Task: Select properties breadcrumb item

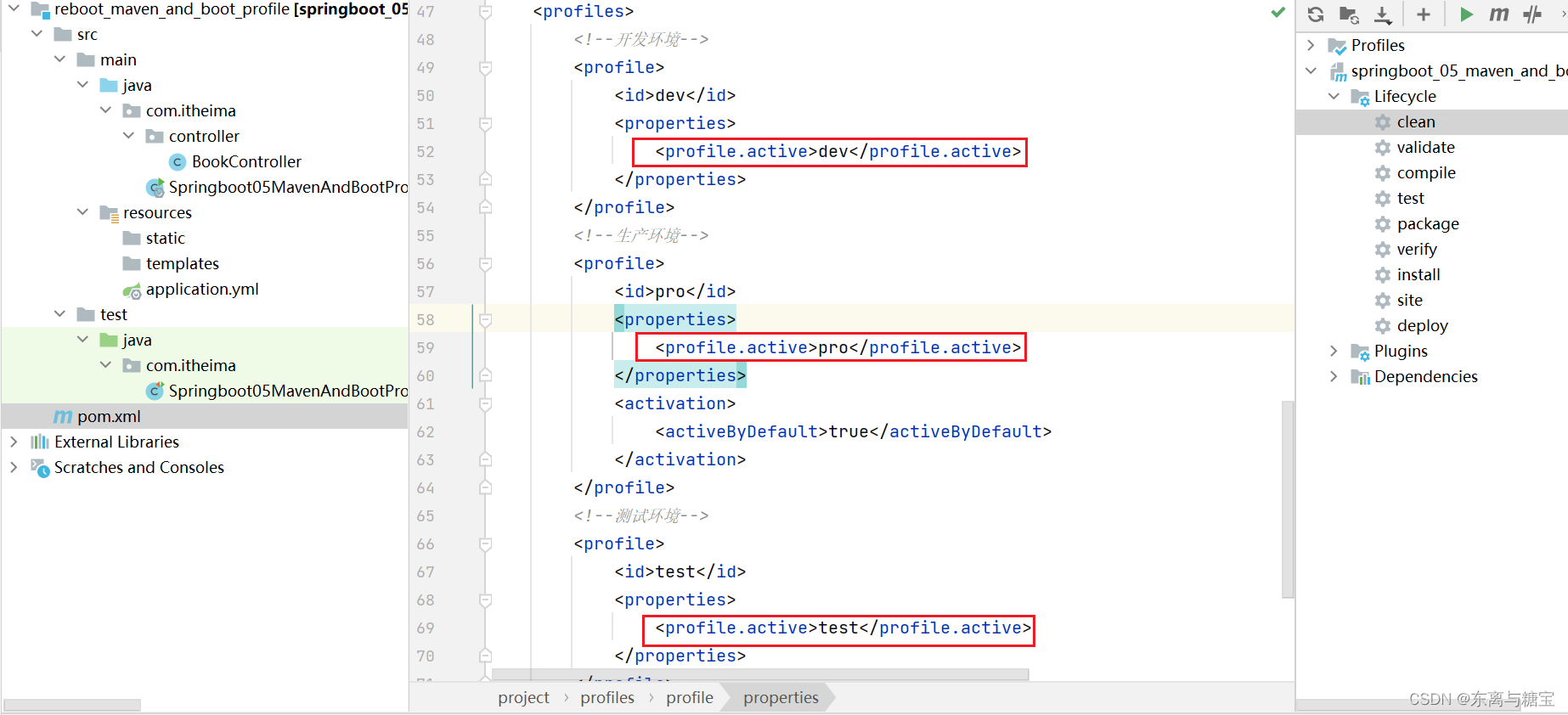Action: pos(781,697)
